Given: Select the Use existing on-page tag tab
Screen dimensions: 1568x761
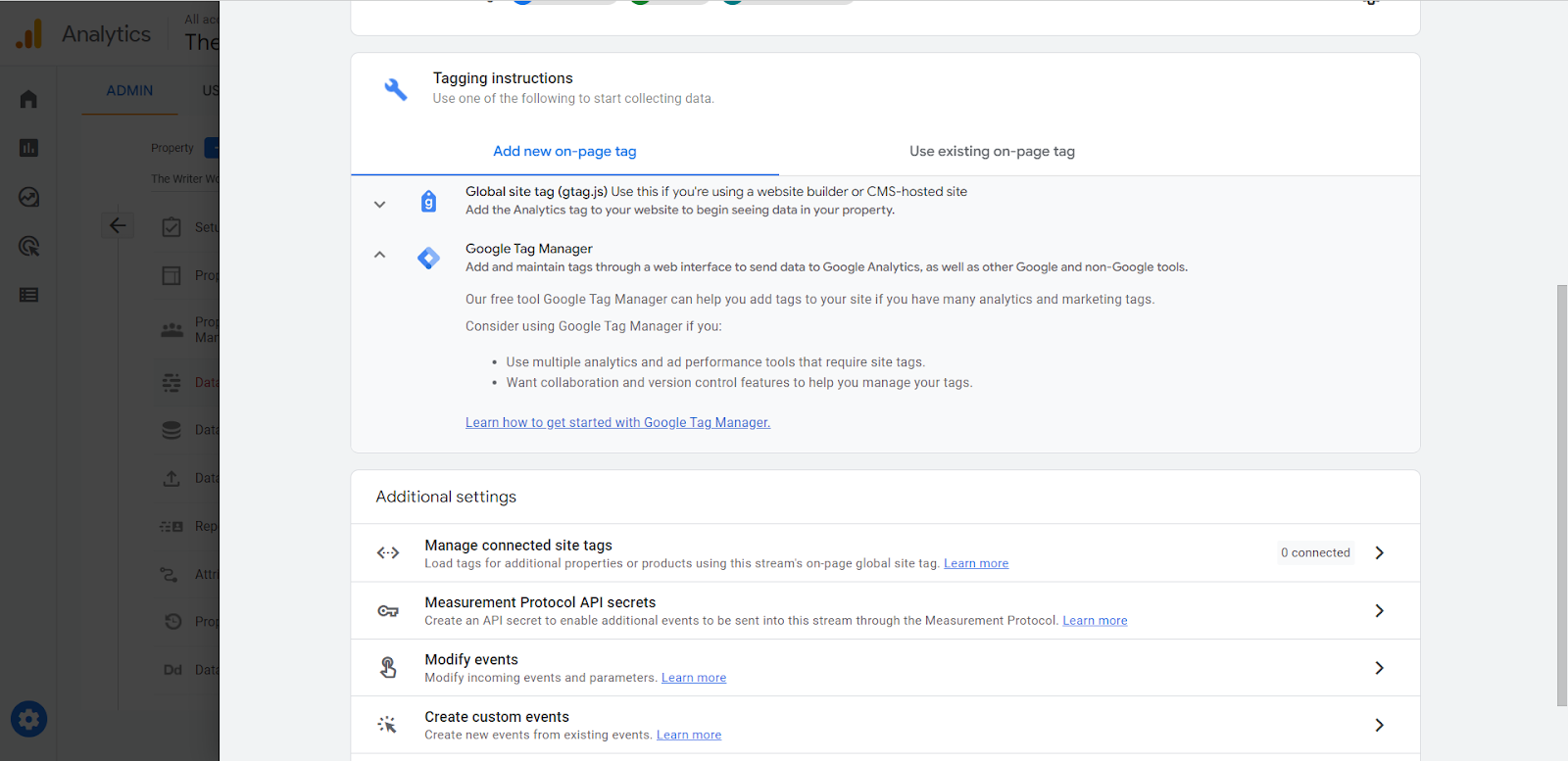Looking at the screenshot, I should click(x=992, y=152).
